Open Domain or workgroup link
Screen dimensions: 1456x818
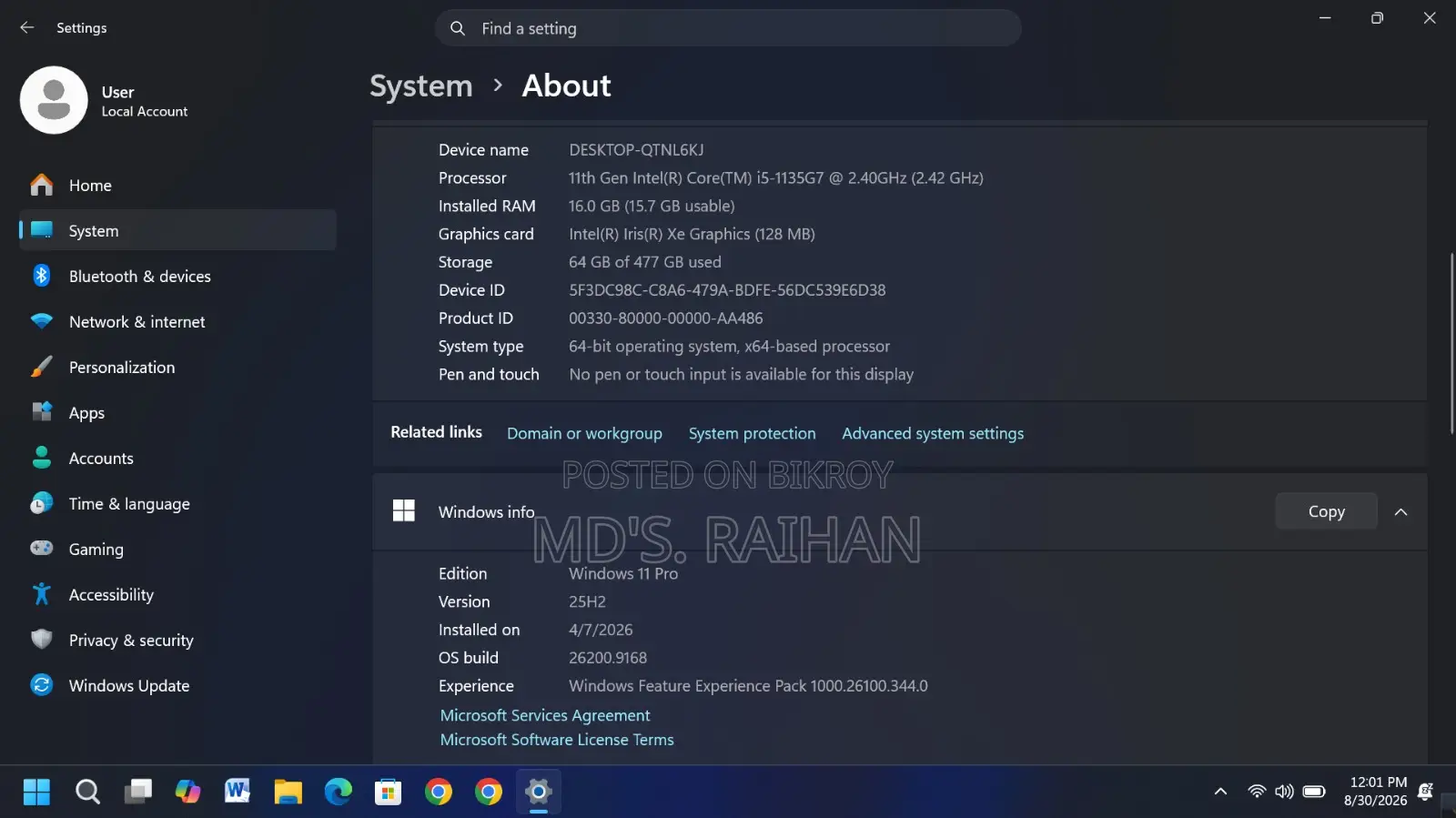584,433
